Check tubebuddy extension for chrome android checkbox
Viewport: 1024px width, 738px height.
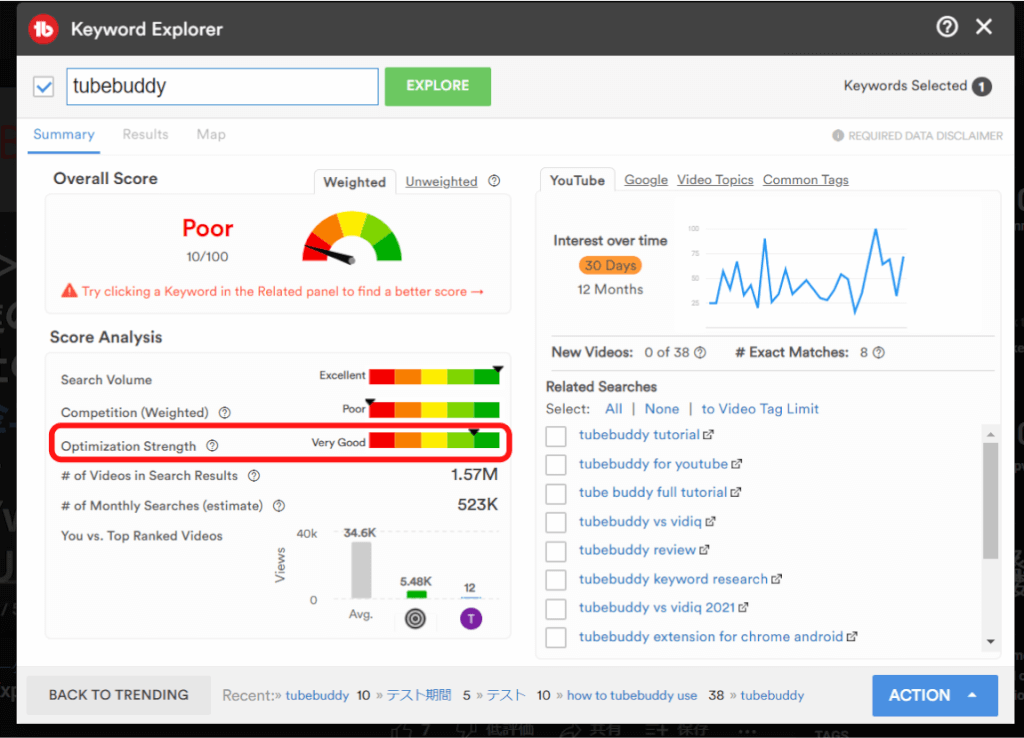556,637
